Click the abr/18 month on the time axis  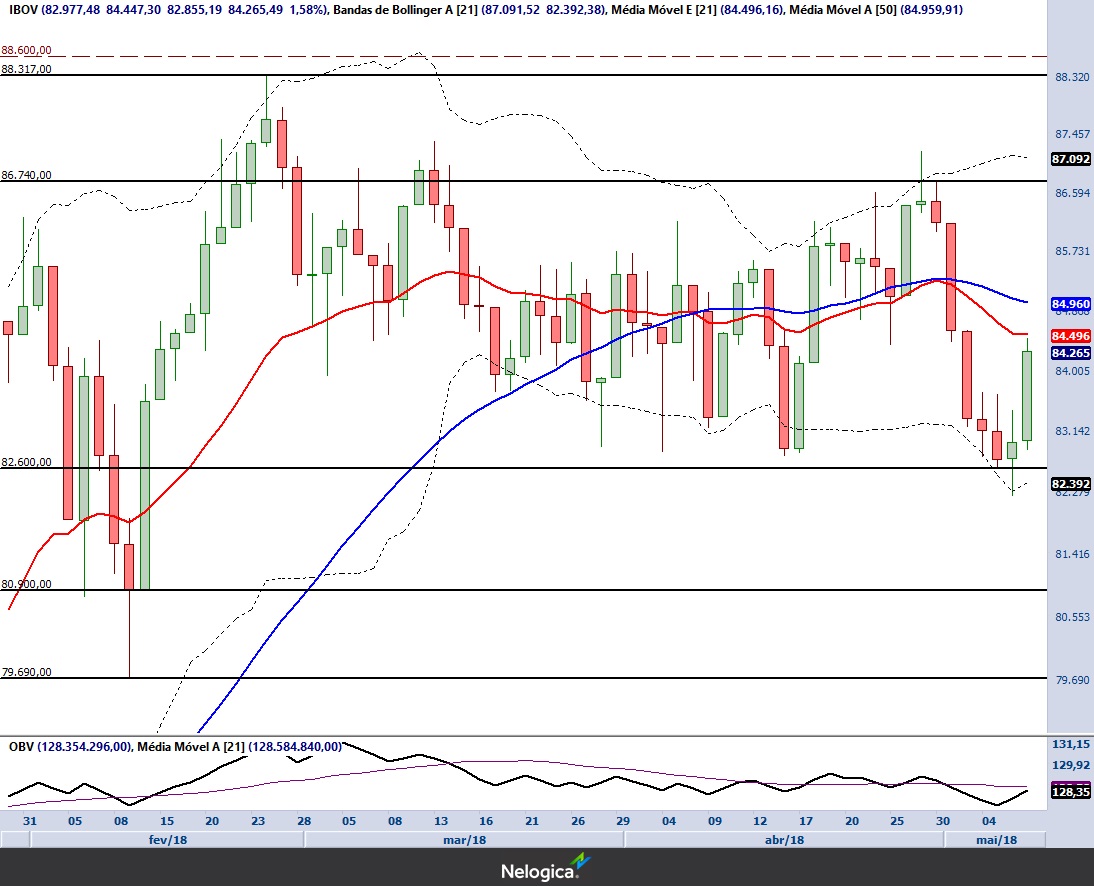coord(784,840)
